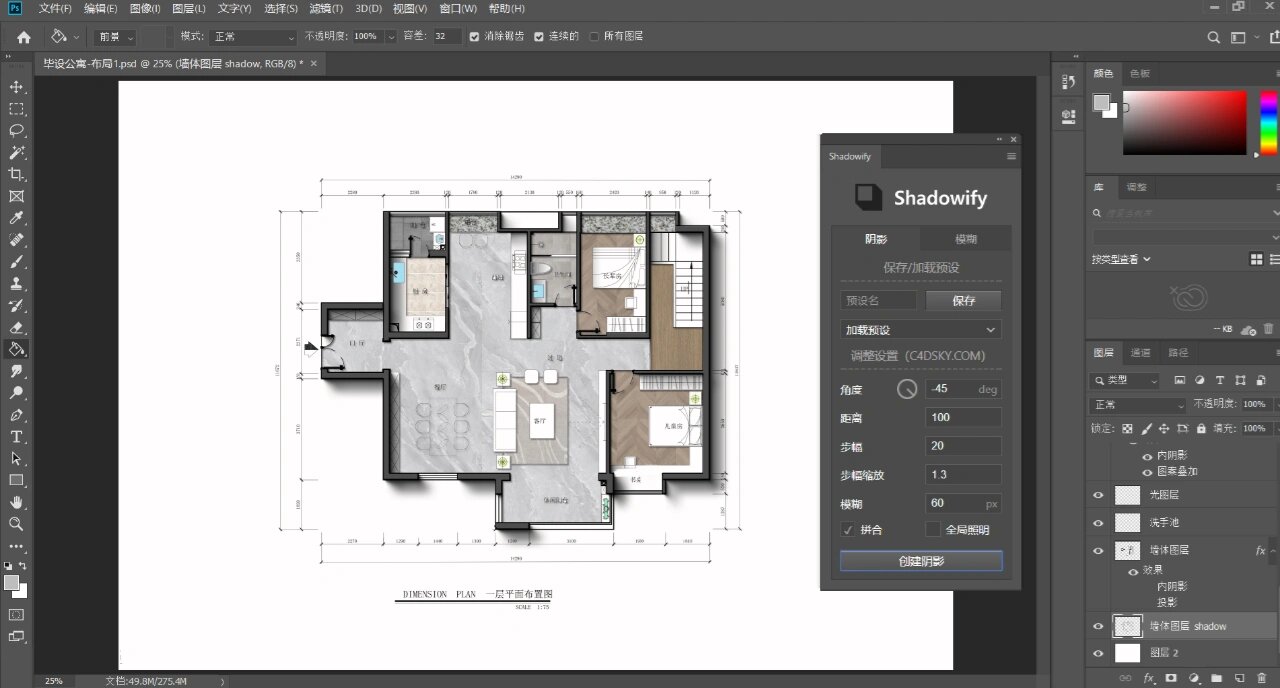Select the Eraser tool
The width and height of the screenshot is (1280, 688).
point(17,327)
